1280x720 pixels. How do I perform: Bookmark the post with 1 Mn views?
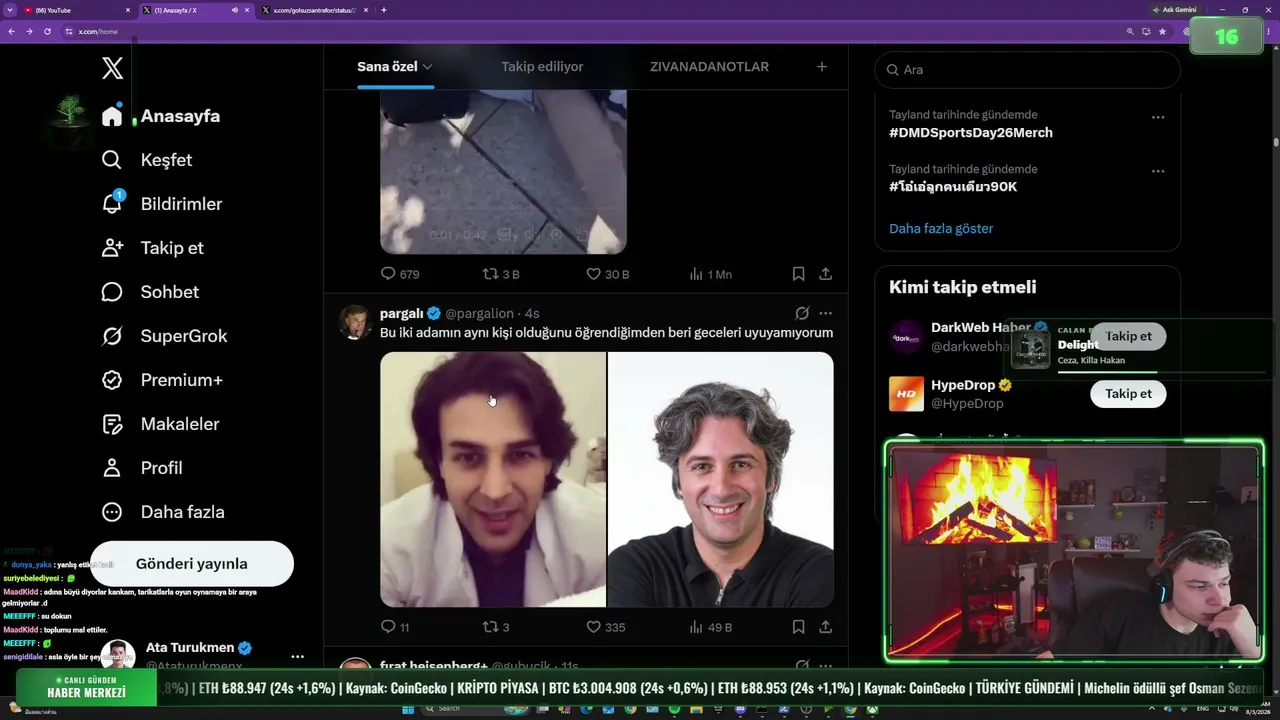(x=798, y=273)
